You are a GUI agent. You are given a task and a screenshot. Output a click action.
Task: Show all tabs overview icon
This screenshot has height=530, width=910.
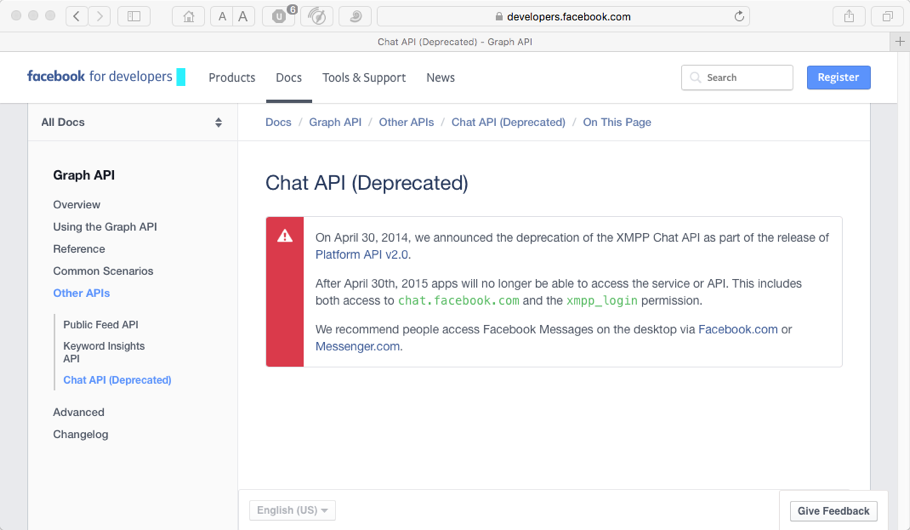[887, 16]
